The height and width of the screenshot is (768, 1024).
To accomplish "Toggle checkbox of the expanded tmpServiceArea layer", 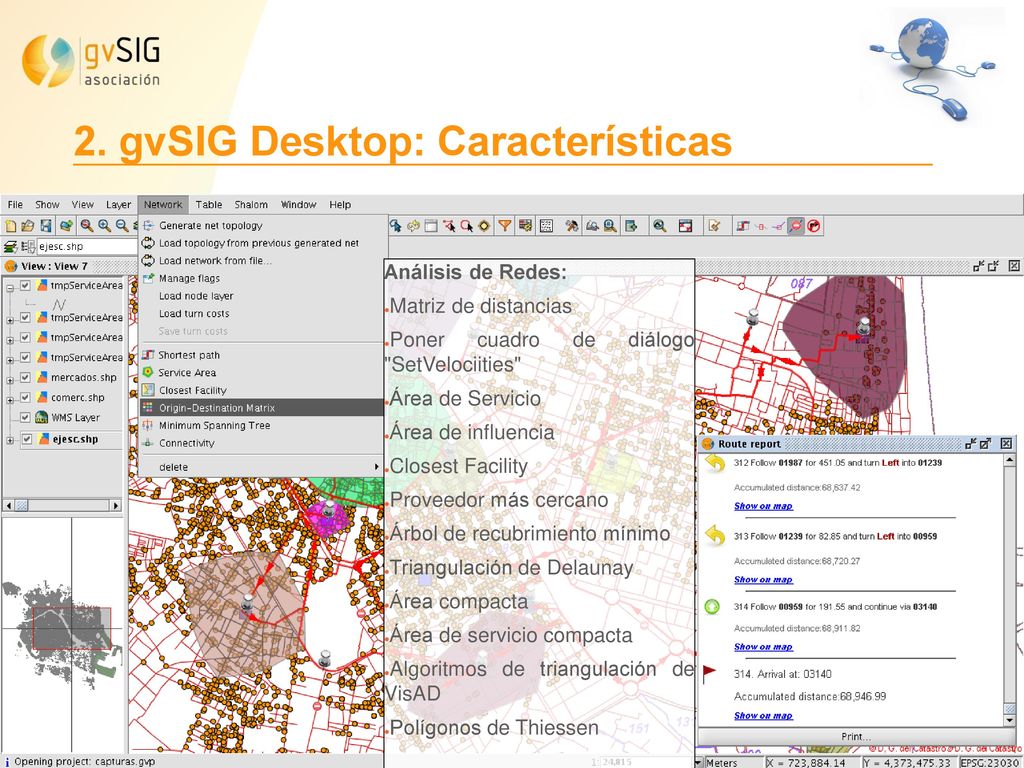I will (x=25, y=285).
